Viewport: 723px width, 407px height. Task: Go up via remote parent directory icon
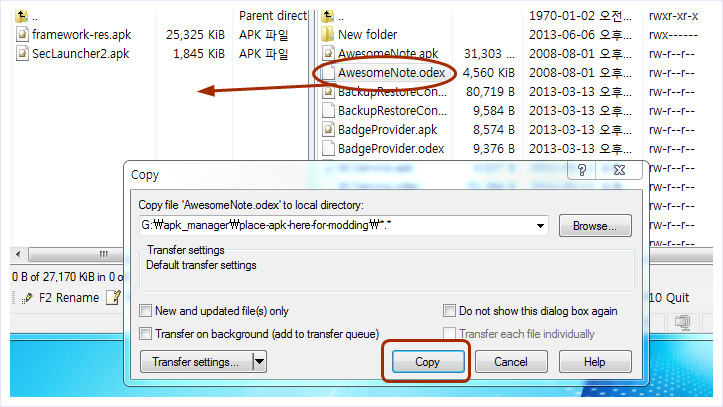328,17
